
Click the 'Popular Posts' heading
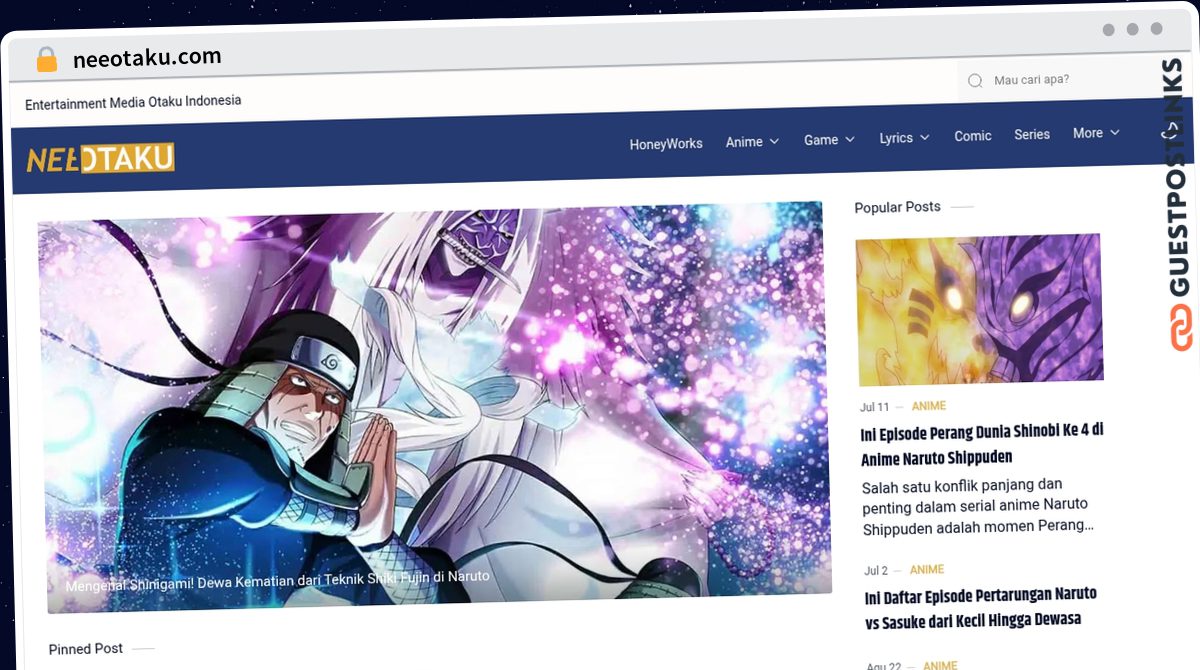(897, 207)
